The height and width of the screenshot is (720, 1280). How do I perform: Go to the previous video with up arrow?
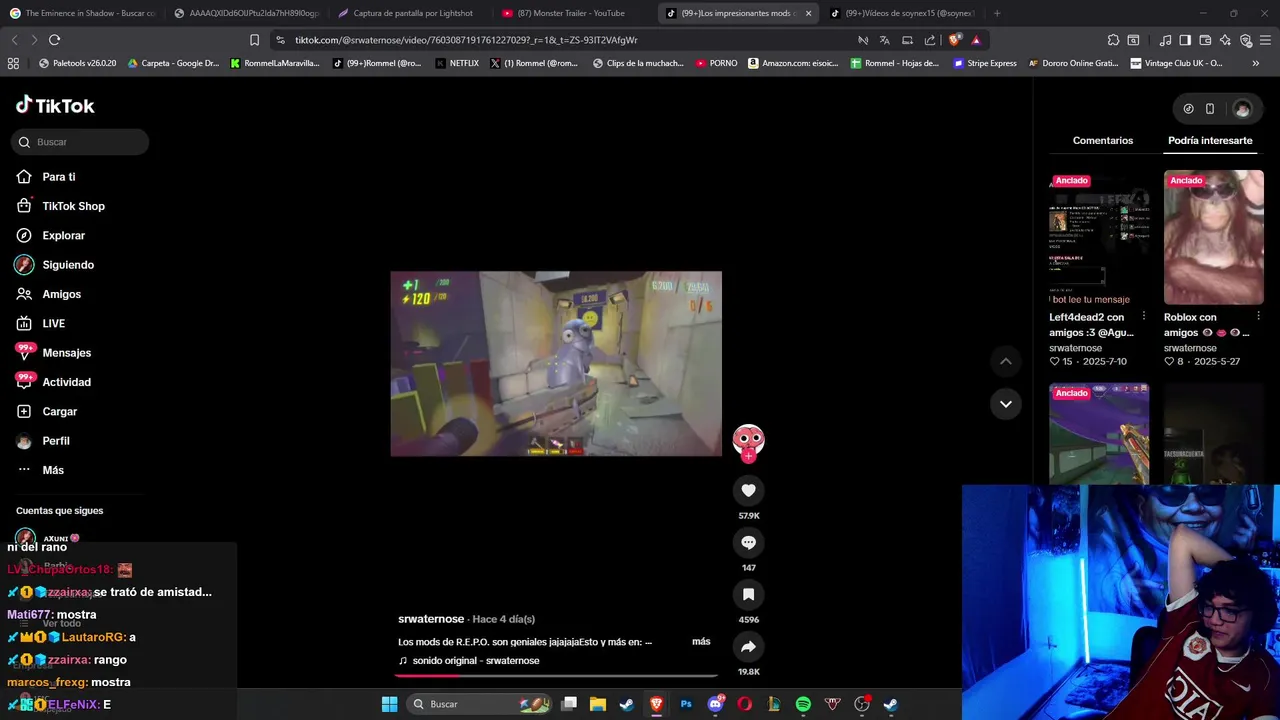click(1006, 361)
